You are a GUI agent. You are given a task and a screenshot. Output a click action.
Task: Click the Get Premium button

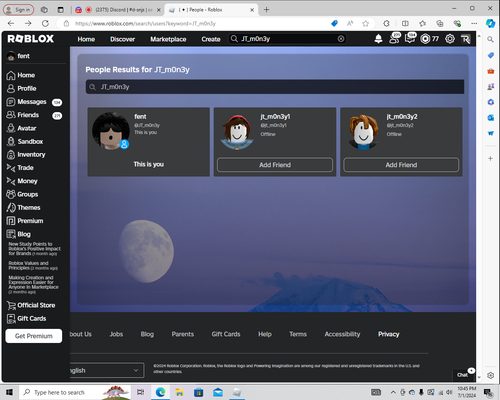point(34,336)
